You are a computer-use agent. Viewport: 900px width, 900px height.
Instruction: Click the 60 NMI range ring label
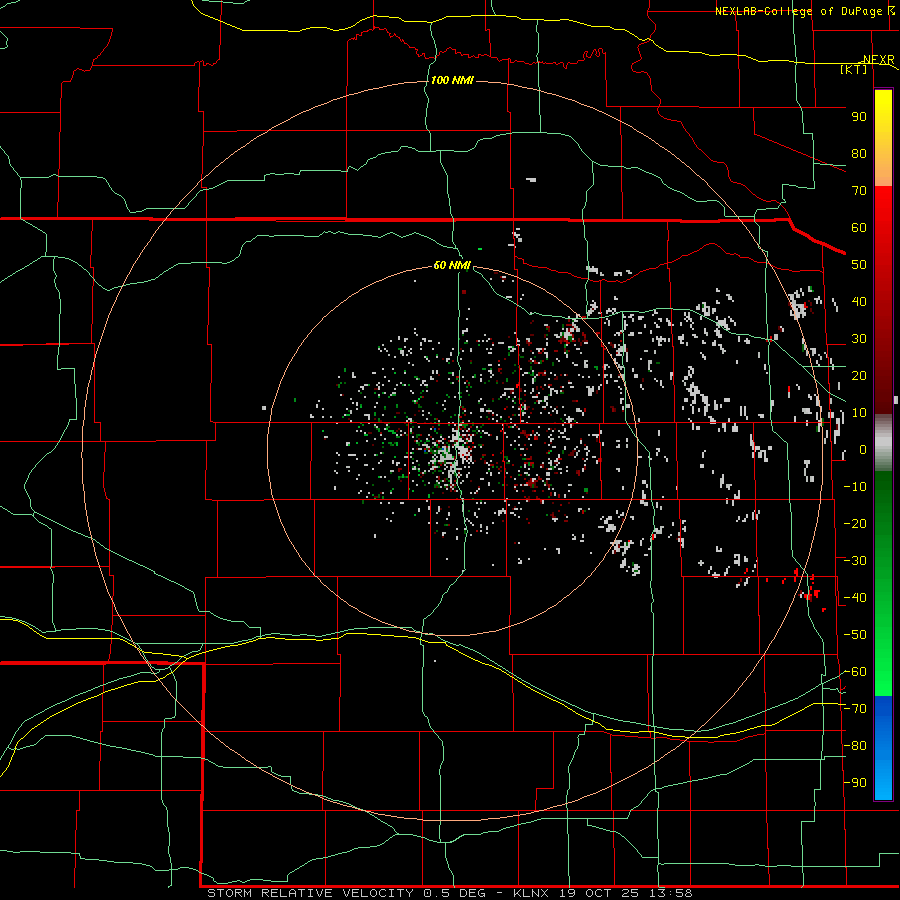click(x=452, y=265)
